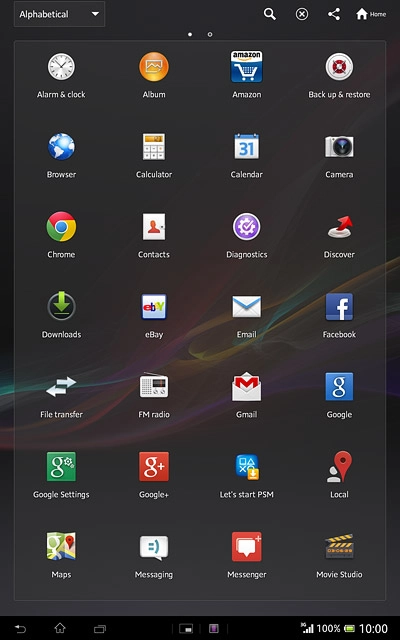Open Back up & restore
The height and width of the screenshot is (640, 400).
pyautogui.click(x=339, y=67)
